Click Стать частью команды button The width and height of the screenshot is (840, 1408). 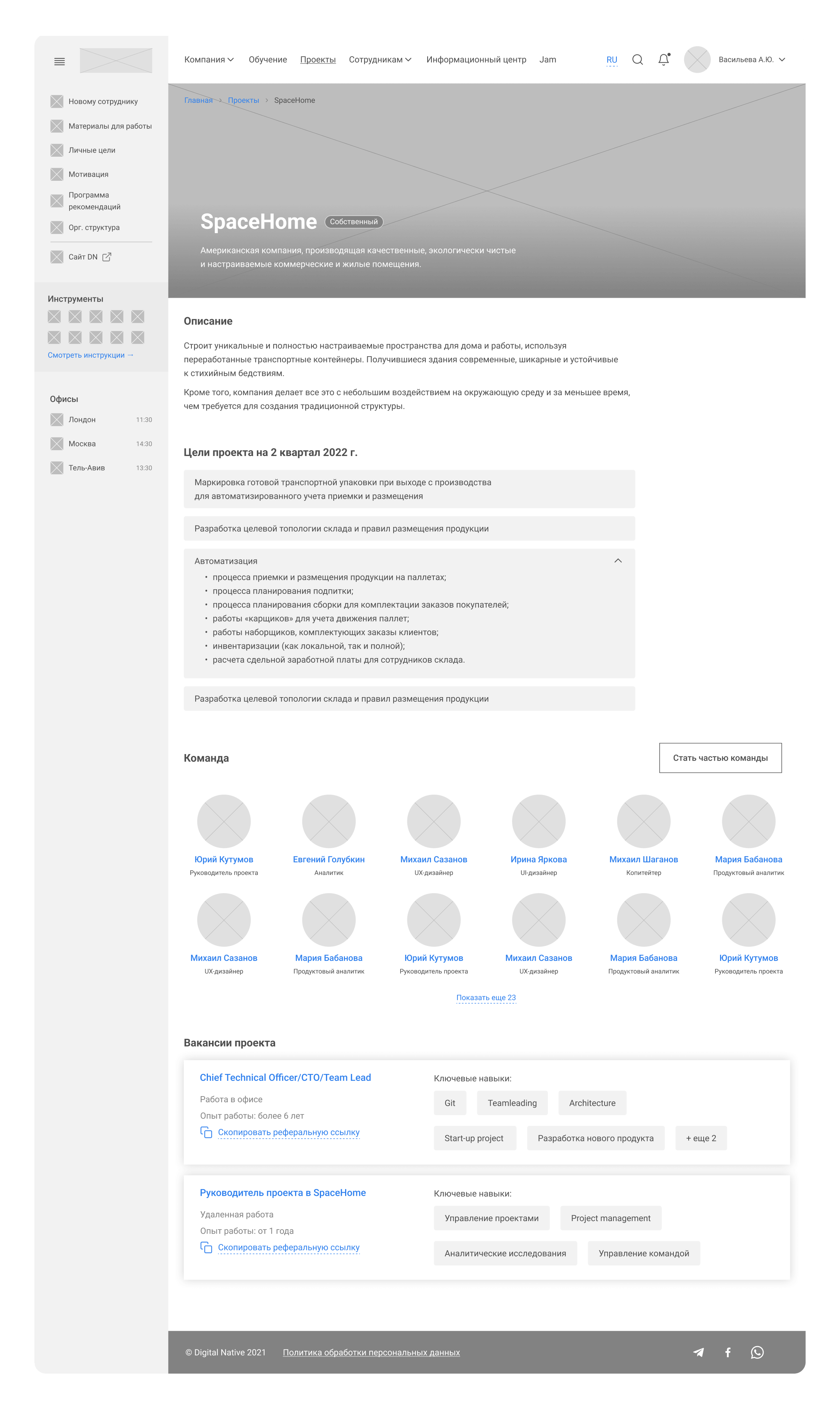720,758
